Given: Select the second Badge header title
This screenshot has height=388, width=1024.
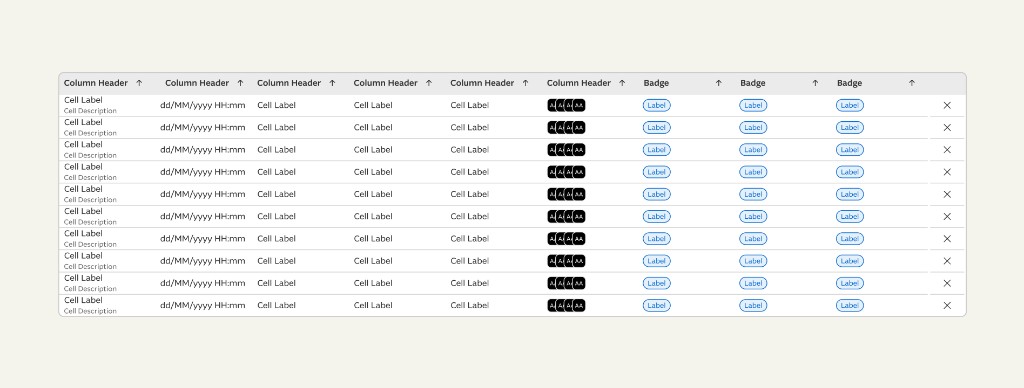Looking at the screenshot, I should click(753, 83).
